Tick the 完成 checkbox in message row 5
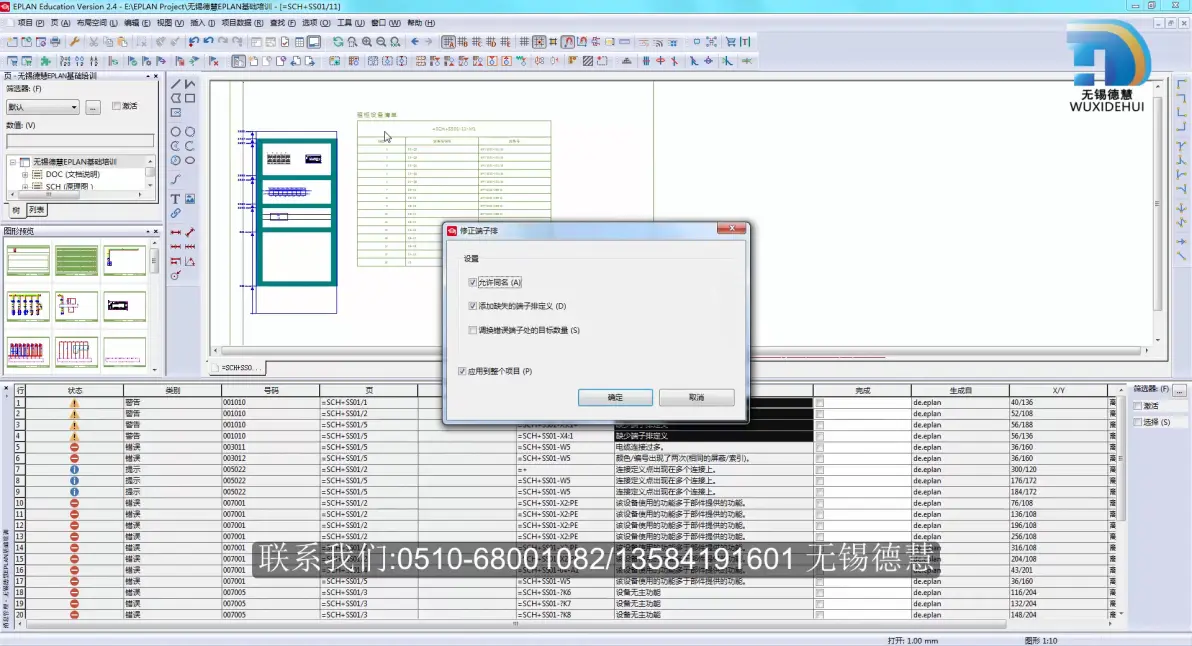Image resolution: width=1192 pixels, height=646 pixels. pyautogui.click(x=820, y=448)
